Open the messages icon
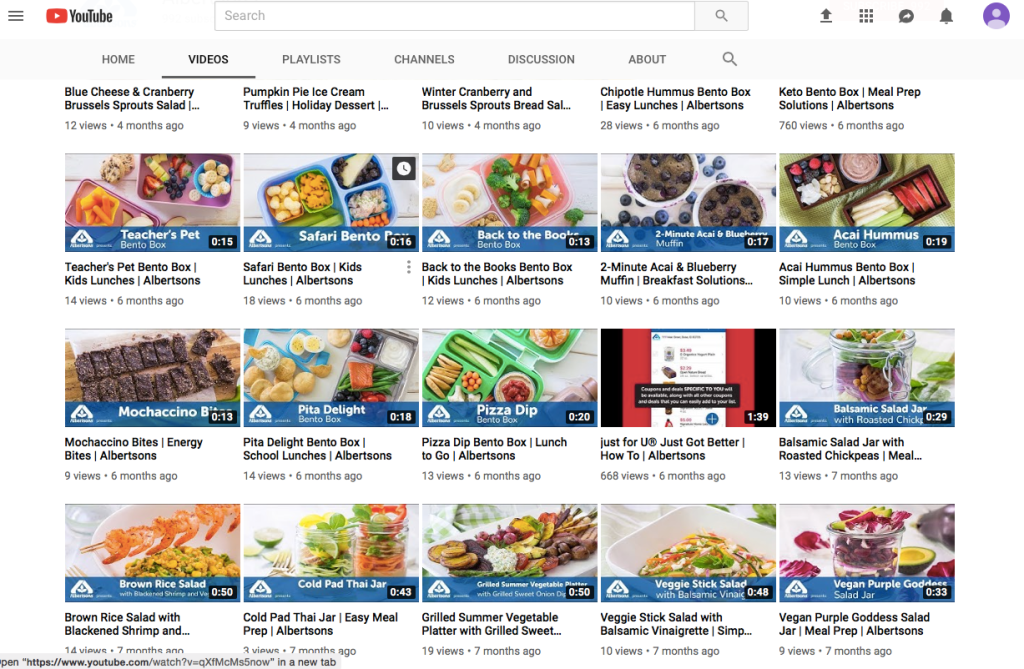This screenshot has height=669, width=1024. (906, 16)
